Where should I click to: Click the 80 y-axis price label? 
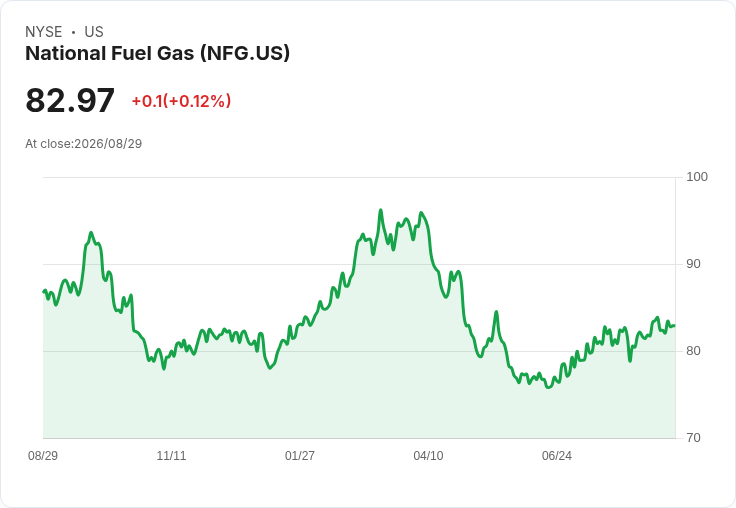click(x=693, y=351)
